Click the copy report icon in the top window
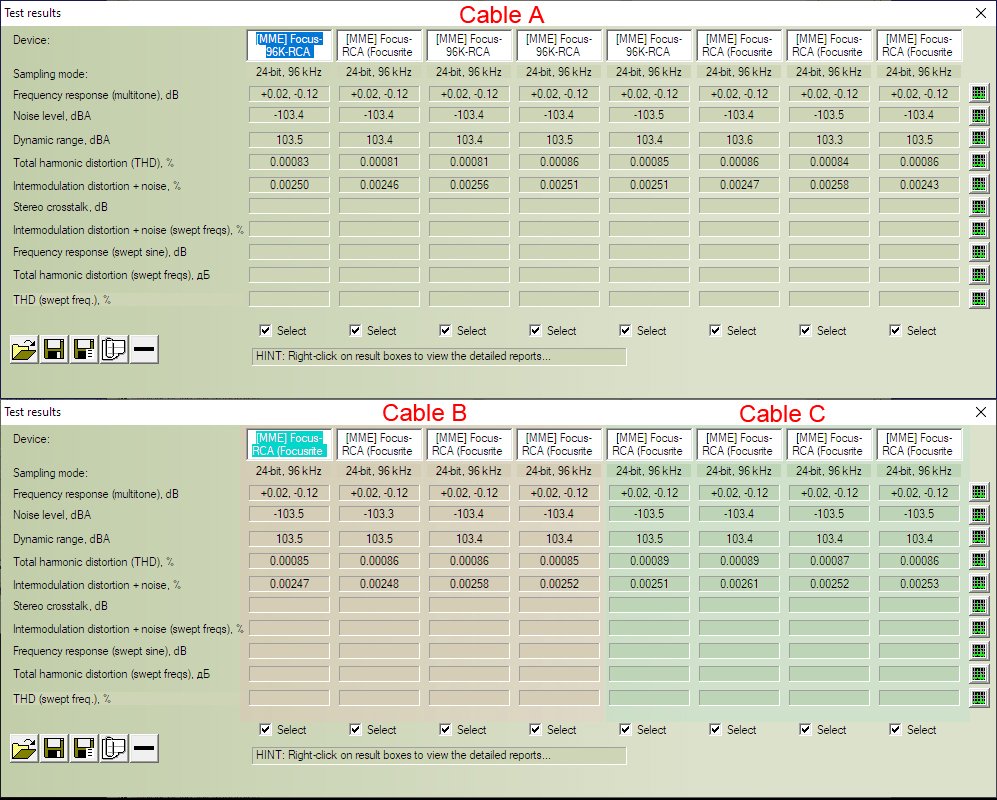 pyautogui.click(x=113, y=350)
